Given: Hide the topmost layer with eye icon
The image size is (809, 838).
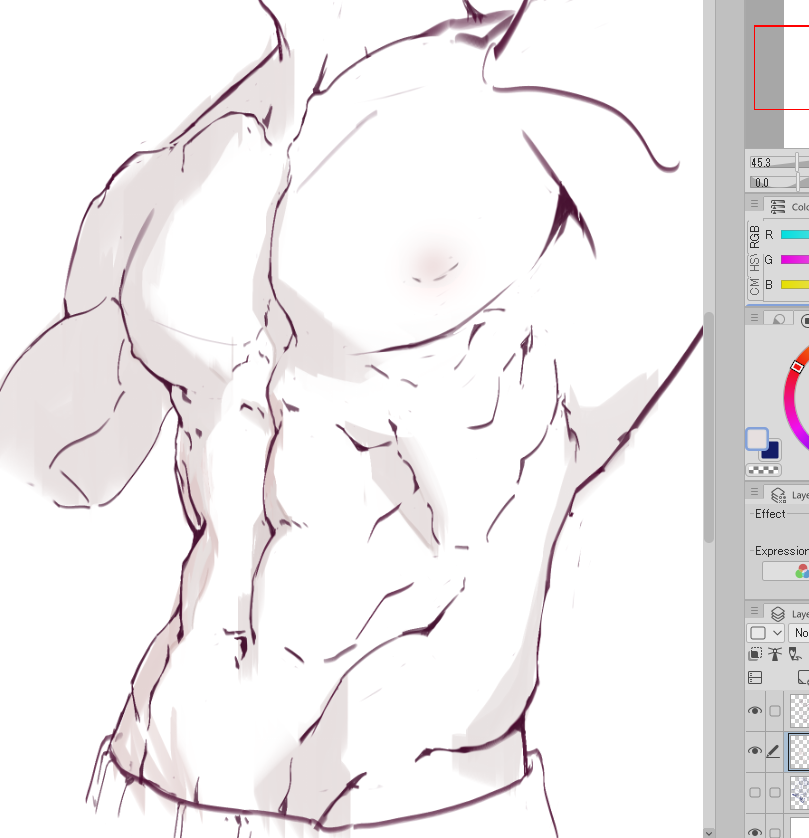Looking at the screenshot, I should (x=754, y=710).
